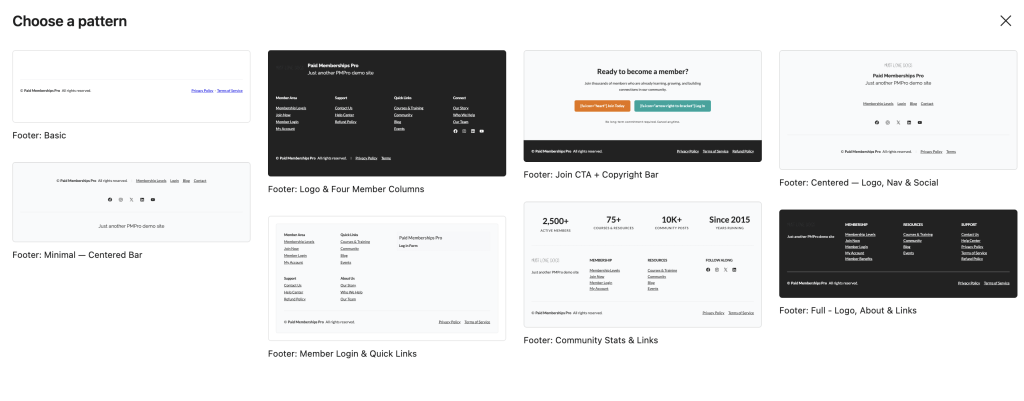Choose the Footer: Minimal — Centered Bar preview
The width and height of the screenshot is (1024, 401).
pos(131,202)
